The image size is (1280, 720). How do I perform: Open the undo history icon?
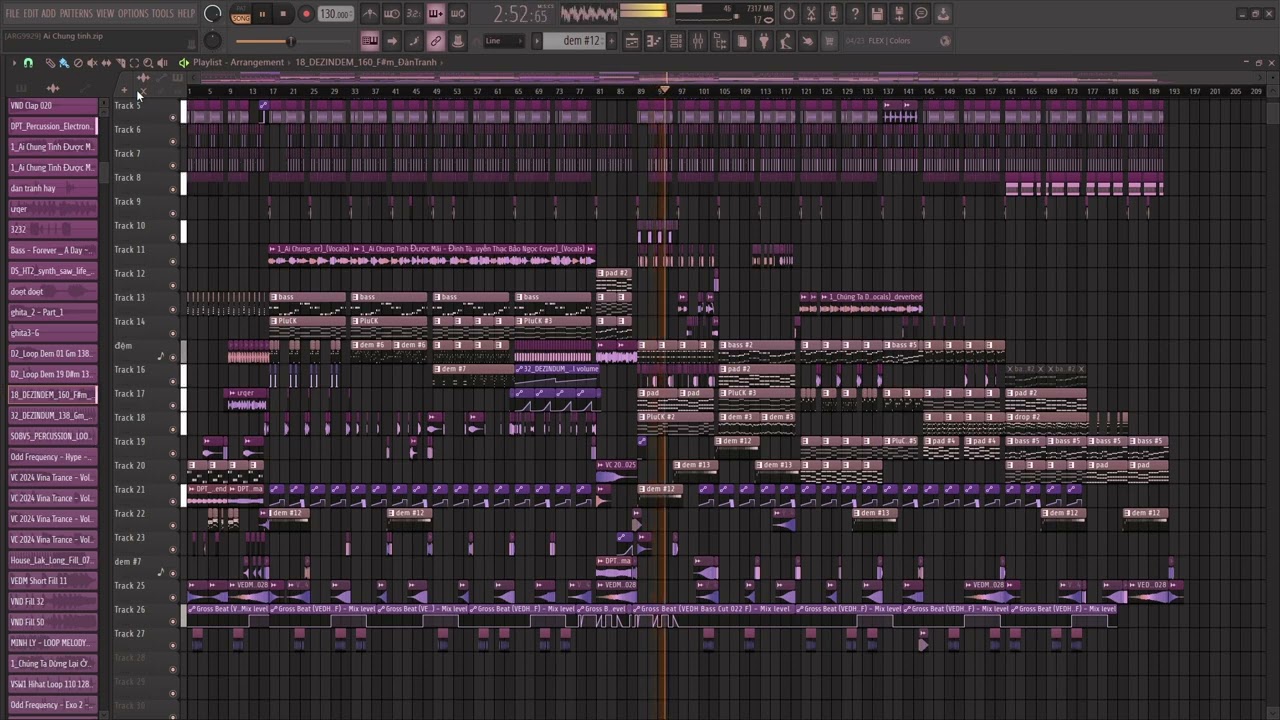[788, 14]
